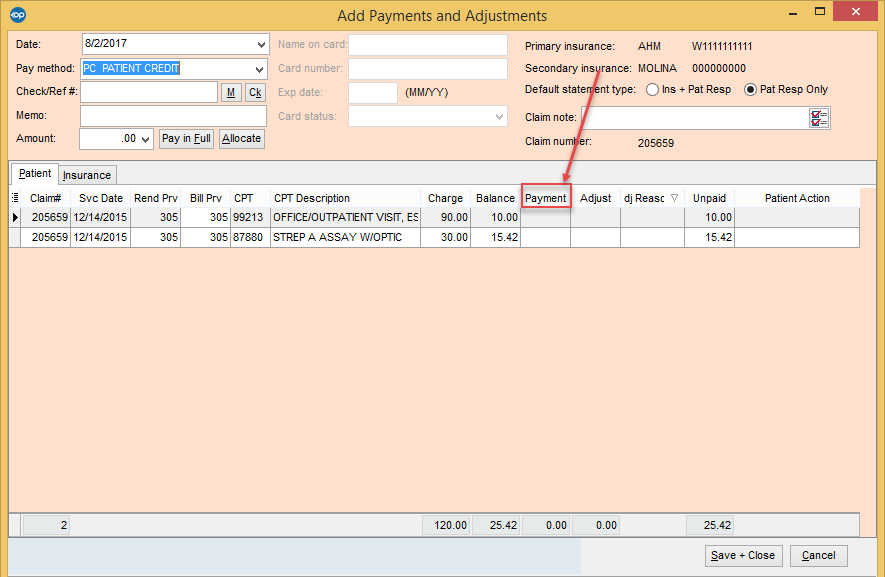
Task: Click Adjust cell for CPT 99213 row
Action: tap(595, 217)
